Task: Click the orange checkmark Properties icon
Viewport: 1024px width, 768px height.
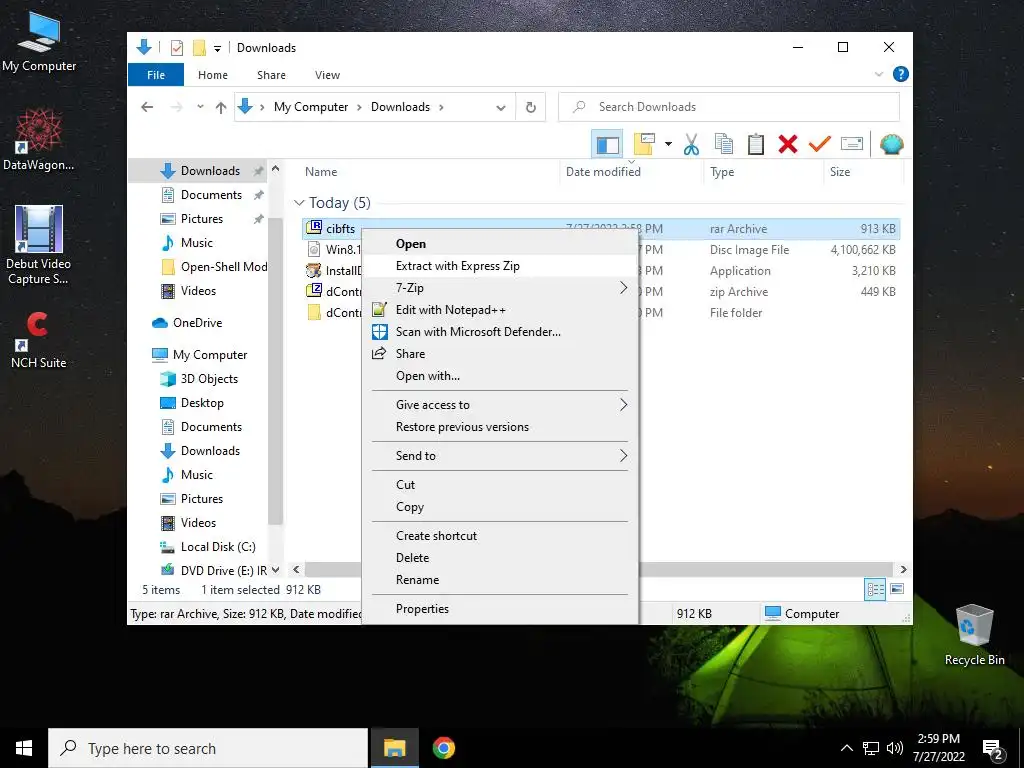Action: (820, 144)
